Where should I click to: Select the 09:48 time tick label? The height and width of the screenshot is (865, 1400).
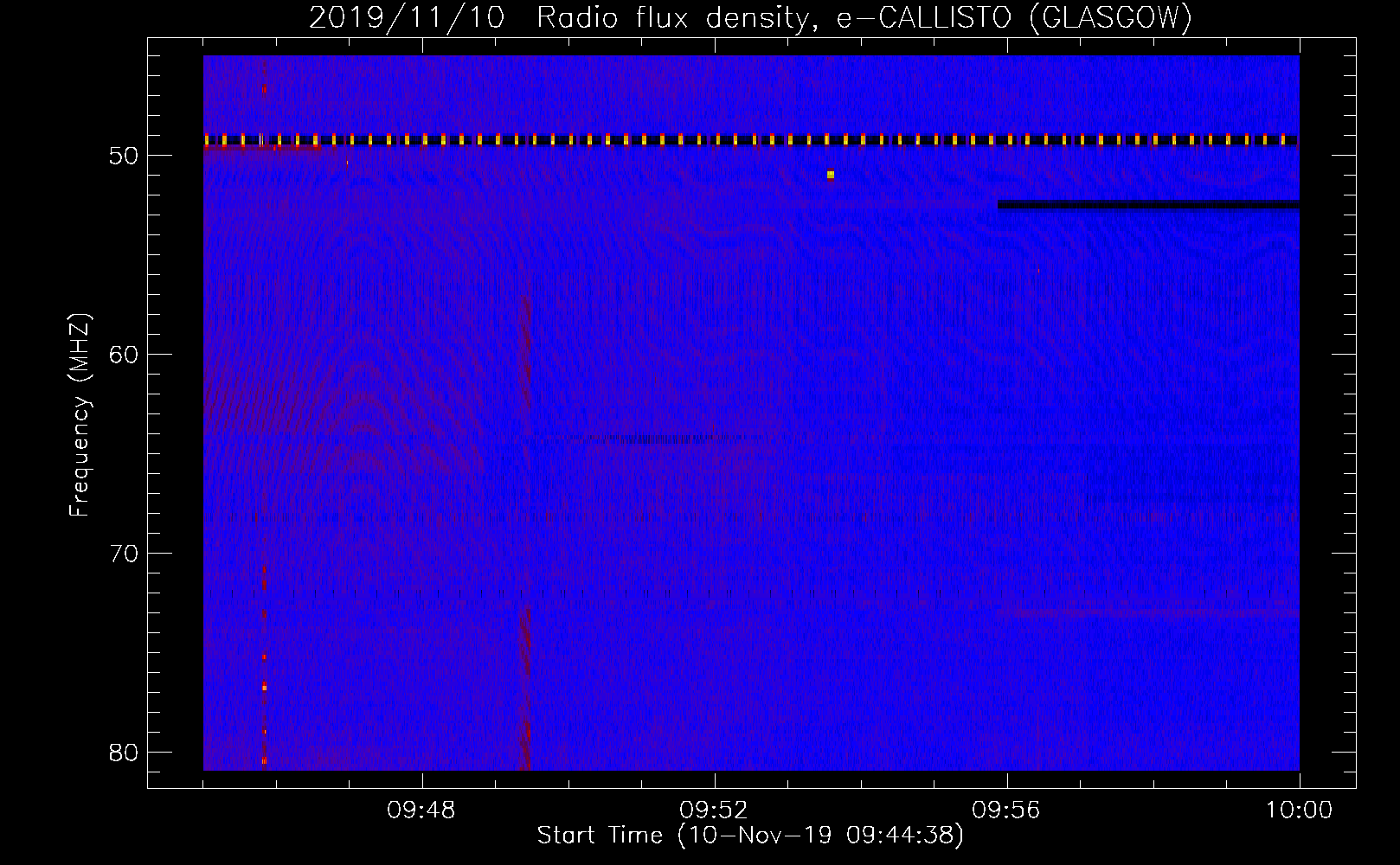421,811
